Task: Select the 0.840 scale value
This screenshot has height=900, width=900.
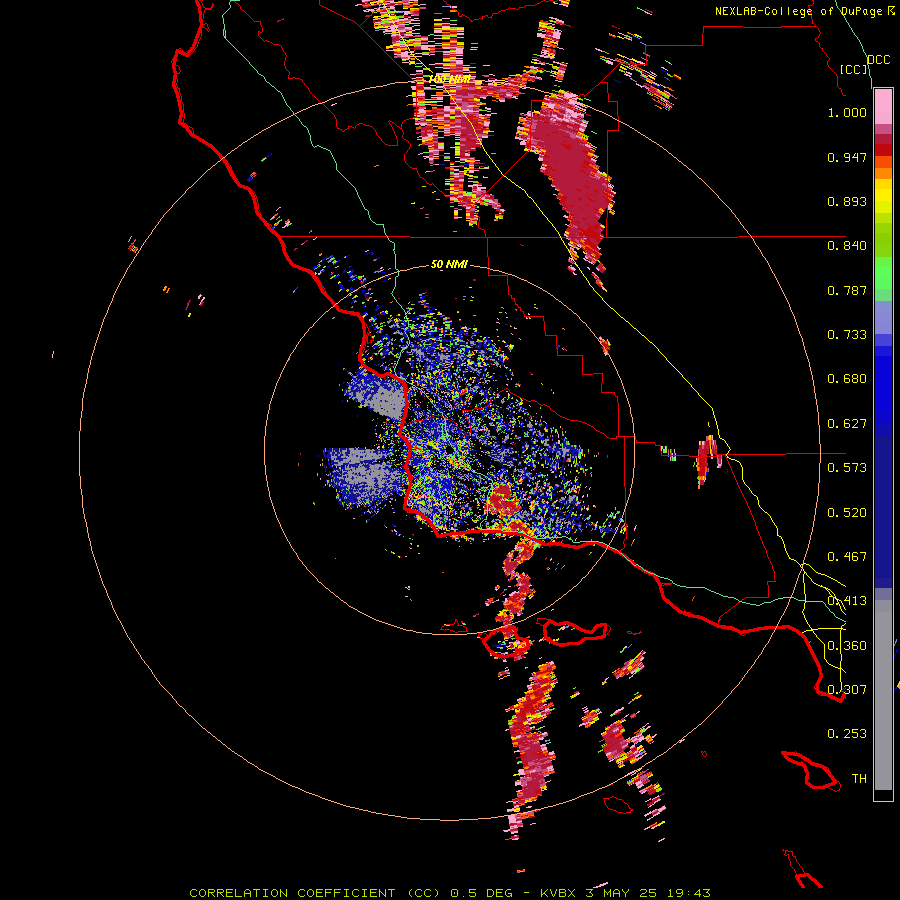Action: click(847, 246)
